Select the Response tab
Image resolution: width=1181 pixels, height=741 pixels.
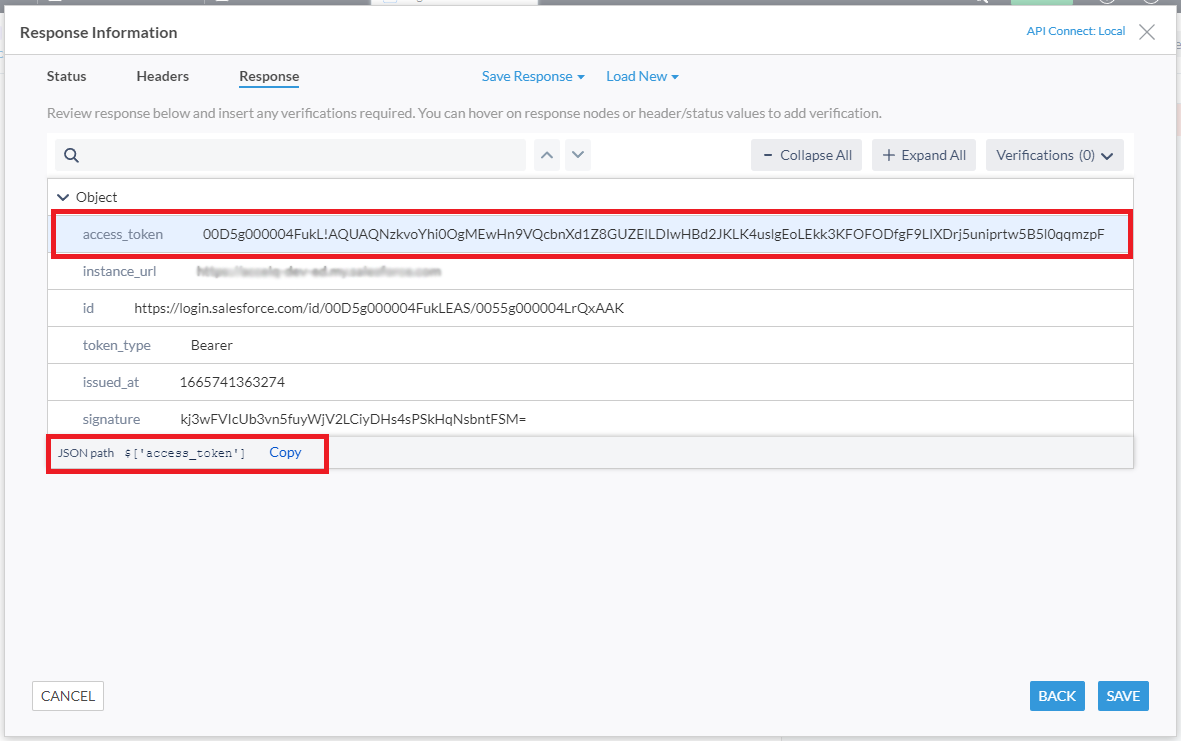(x=269, y=77)
